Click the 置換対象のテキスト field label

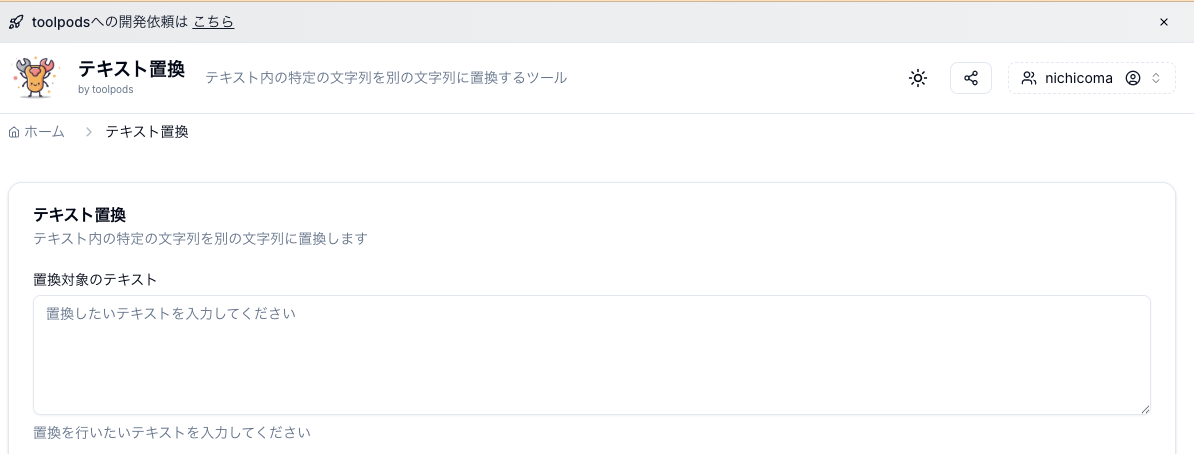click(95, 279)
